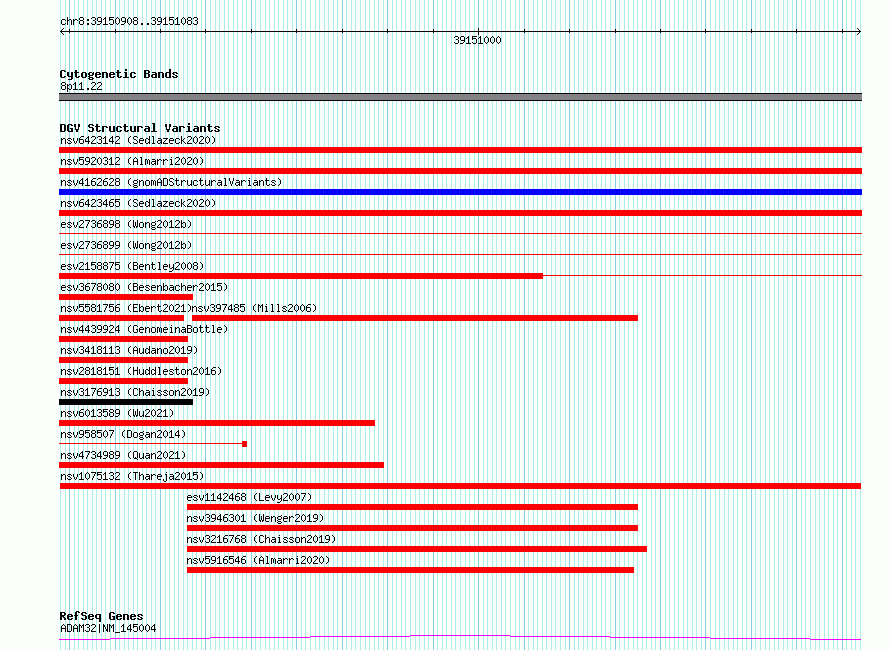Image resolution: width=890 pixels, height=650 pixels.
Task: Select nsv6013589 (Wu2021) label
Action: tap(117, 413)
